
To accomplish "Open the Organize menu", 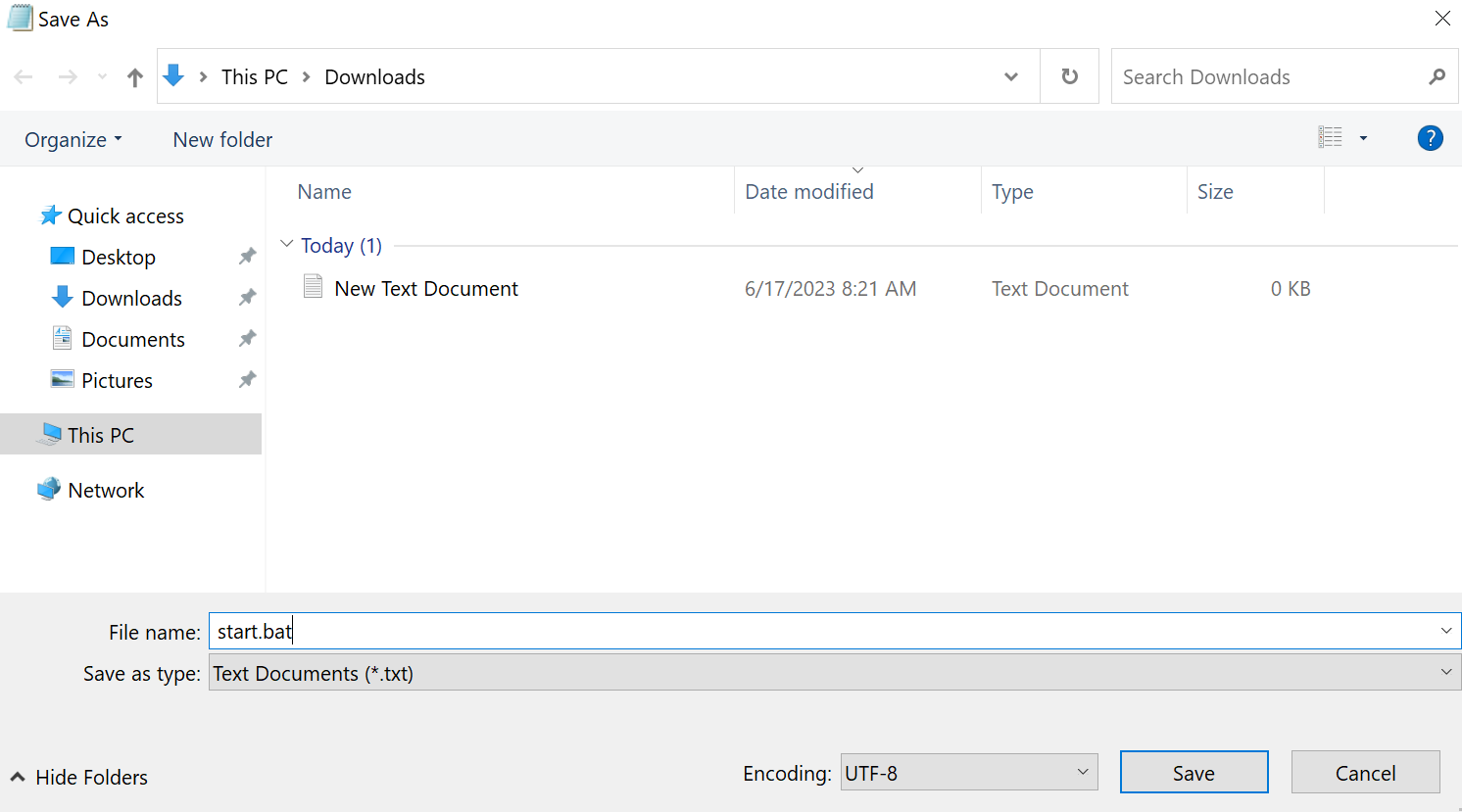I will (x=73, y=140).
